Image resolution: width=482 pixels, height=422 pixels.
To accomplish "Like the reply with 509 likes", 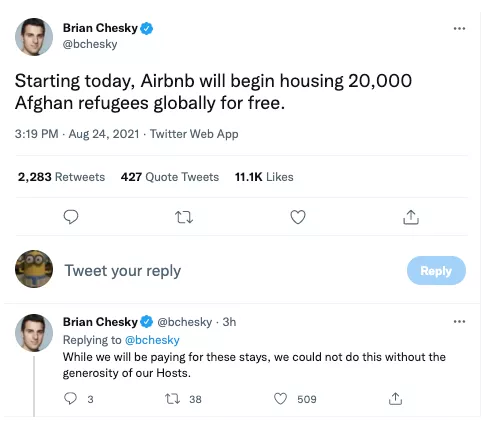I will click(280, 399).
